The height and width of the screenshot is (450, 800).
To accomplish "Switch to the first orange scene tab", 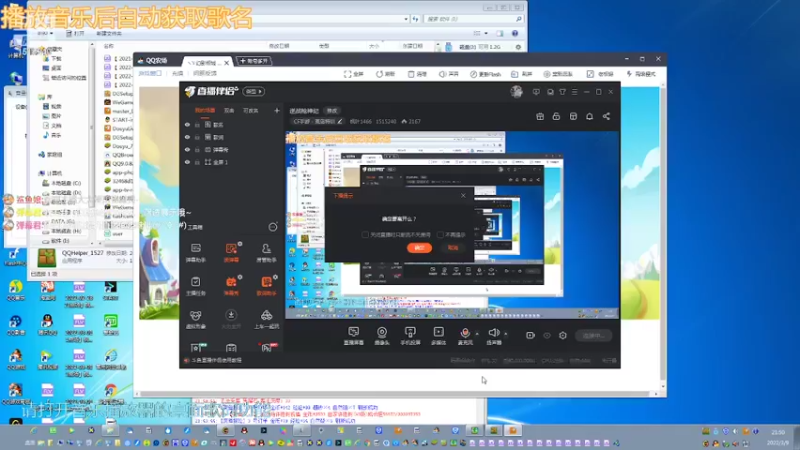I will (205, 110).
